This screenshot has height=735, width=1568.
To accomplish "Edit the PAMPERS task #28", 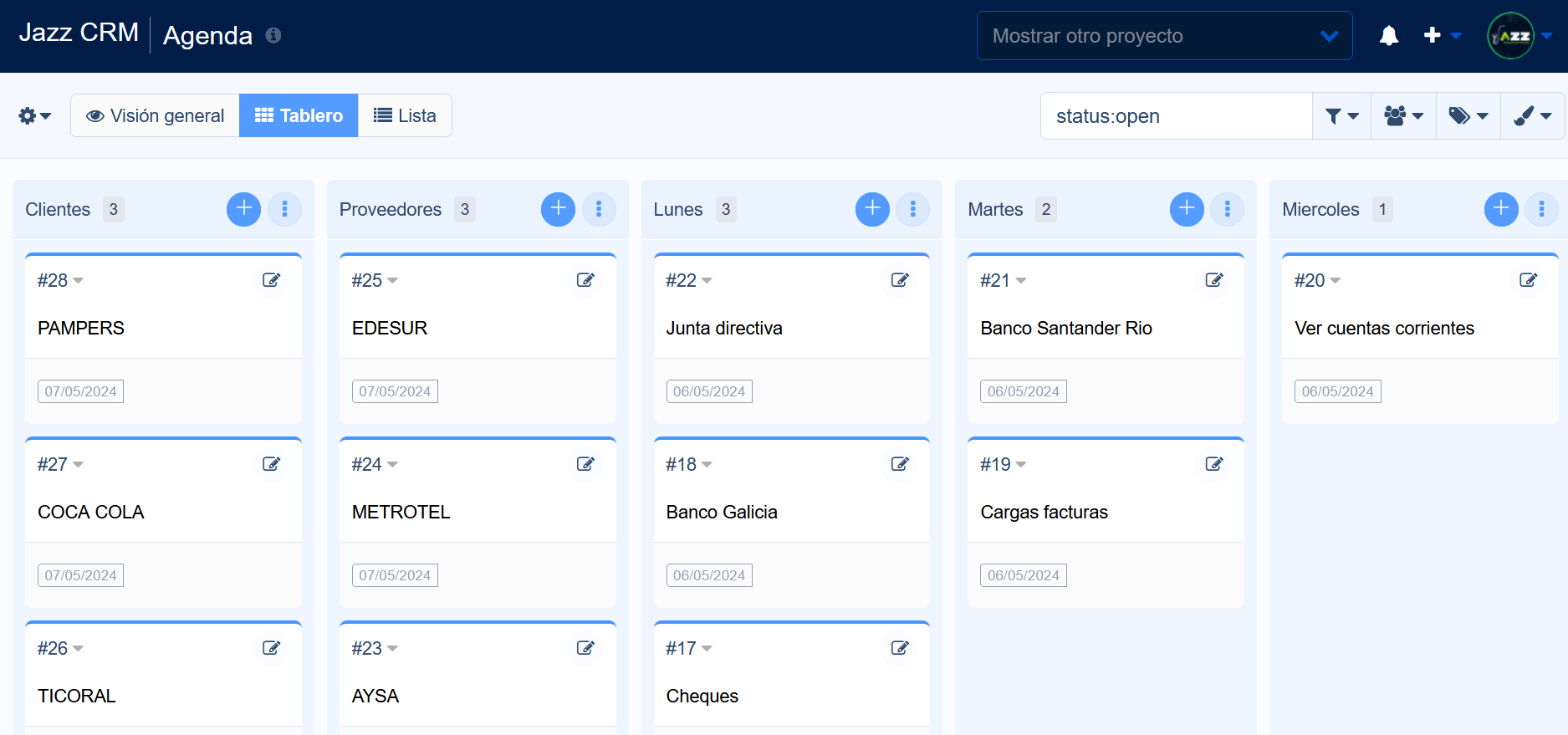I will point(272,280).
